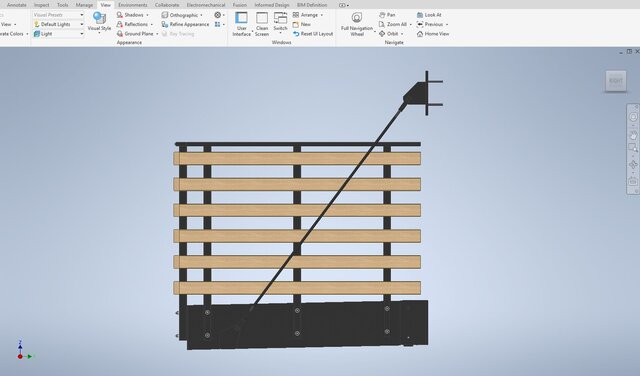The width and height of the screenshot is (640, 376).
Task: Click the navigation bar Zoom window icon
Action: (633, 148)
